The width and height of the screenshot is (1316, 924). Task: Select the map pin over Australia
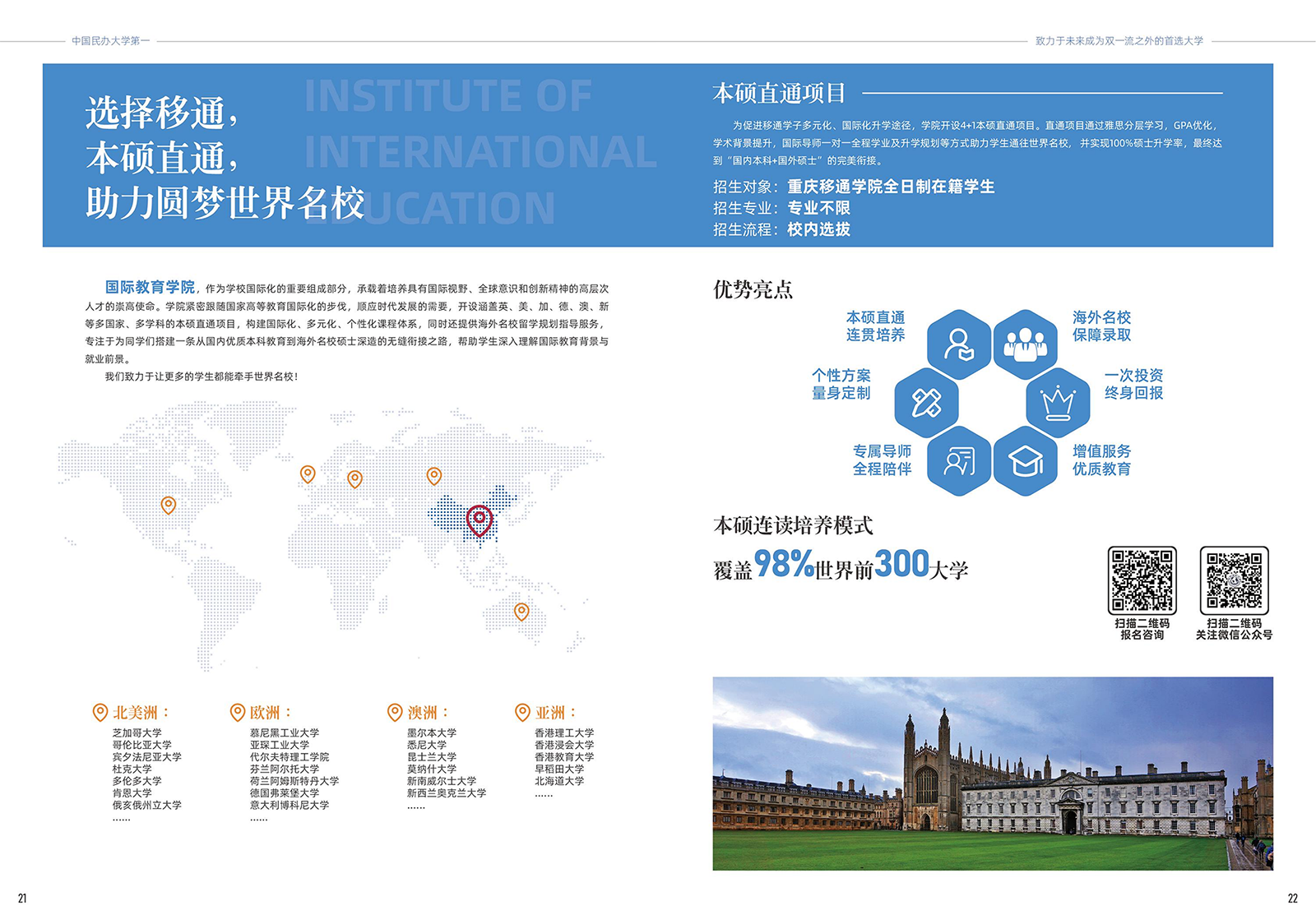[521, 612]
